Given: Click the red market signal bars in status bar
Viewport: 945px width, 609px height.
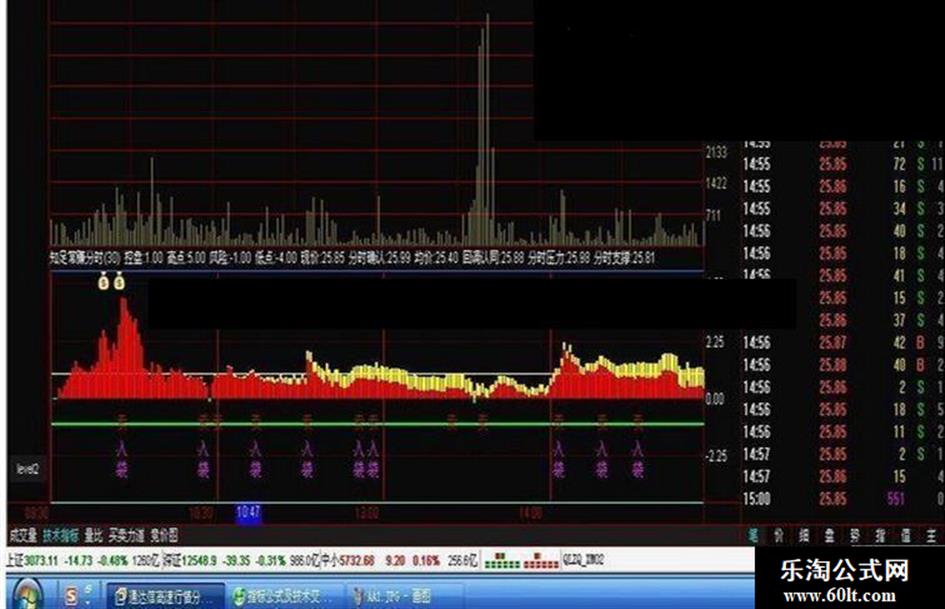Looking at the screenshot, I should coord(541,561).
